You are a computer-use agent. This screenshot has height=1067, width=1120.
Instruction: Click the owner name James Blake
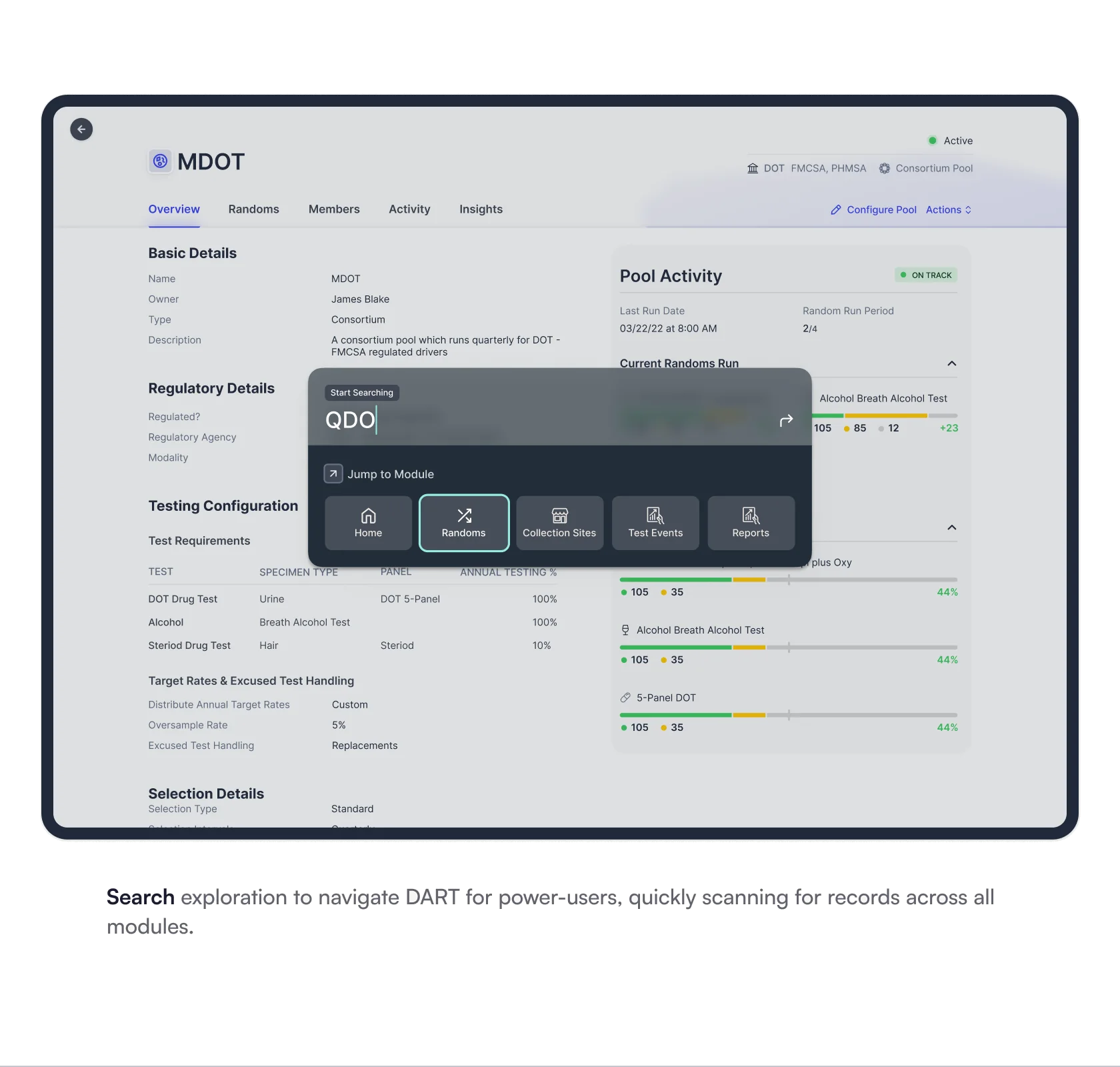pos(360,299)
